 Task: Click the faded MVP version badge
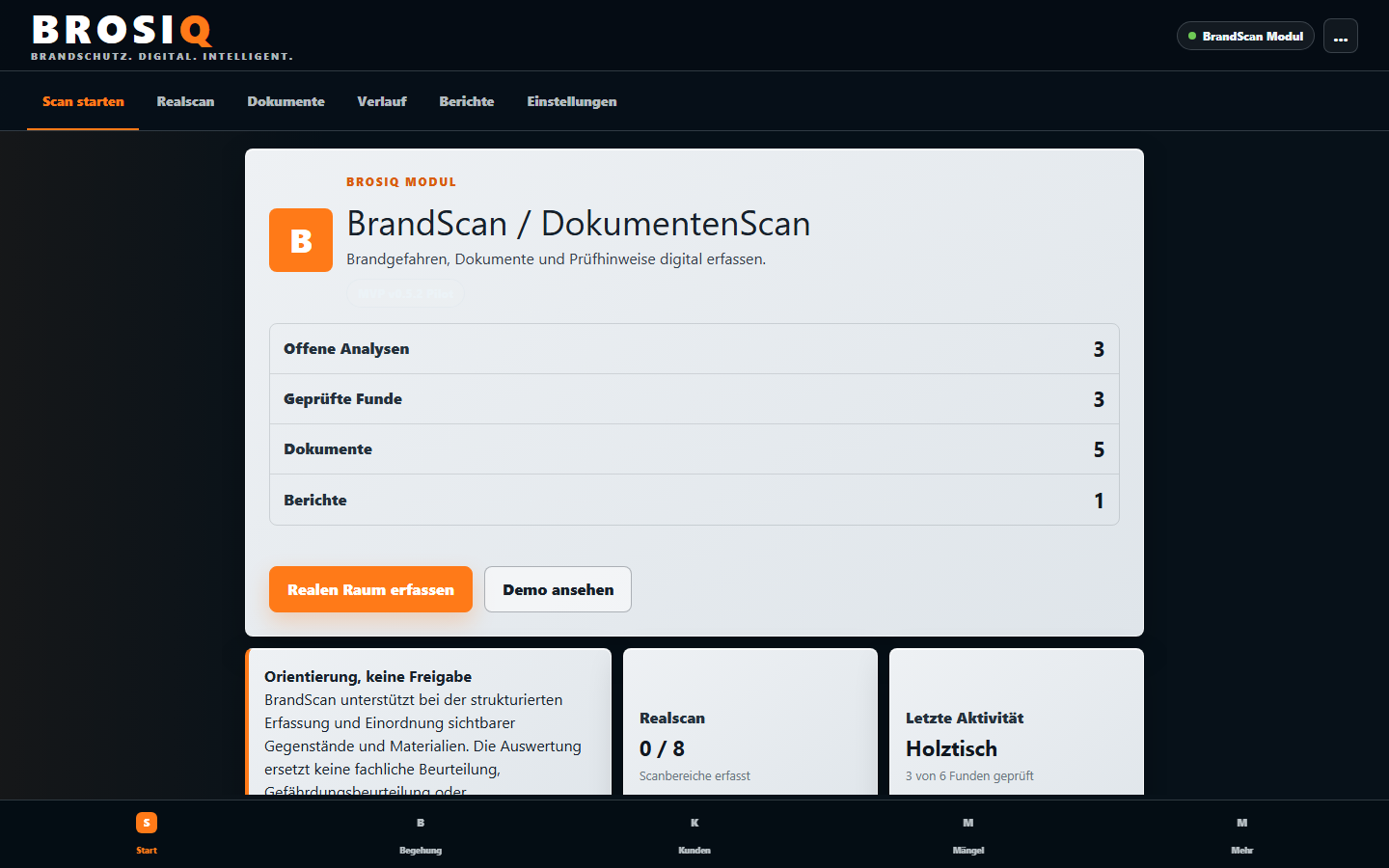(405, 292)
